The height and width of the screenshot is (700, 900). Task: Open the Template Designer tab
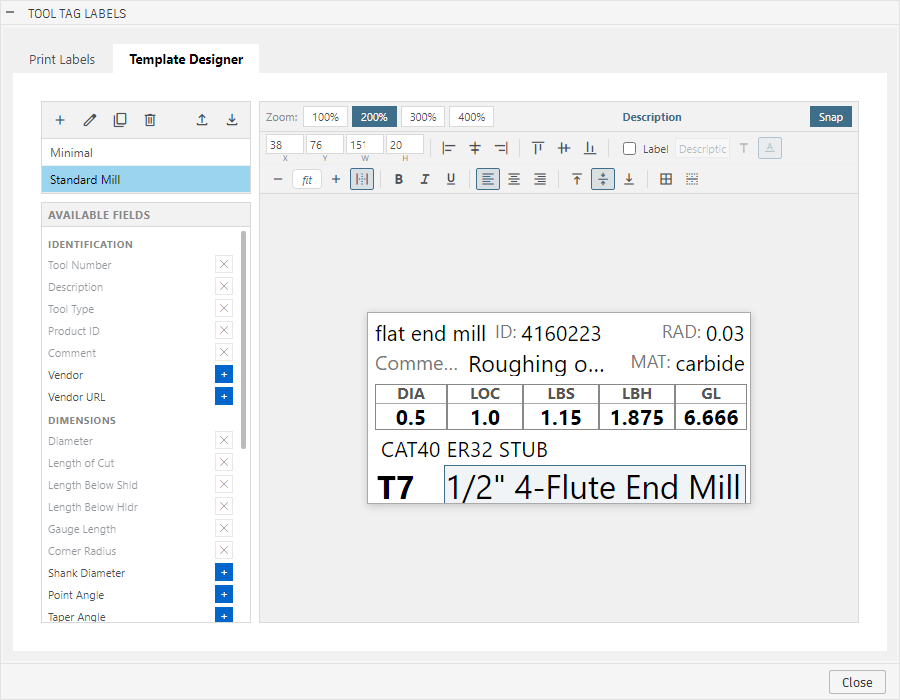(x=186, y=59)
